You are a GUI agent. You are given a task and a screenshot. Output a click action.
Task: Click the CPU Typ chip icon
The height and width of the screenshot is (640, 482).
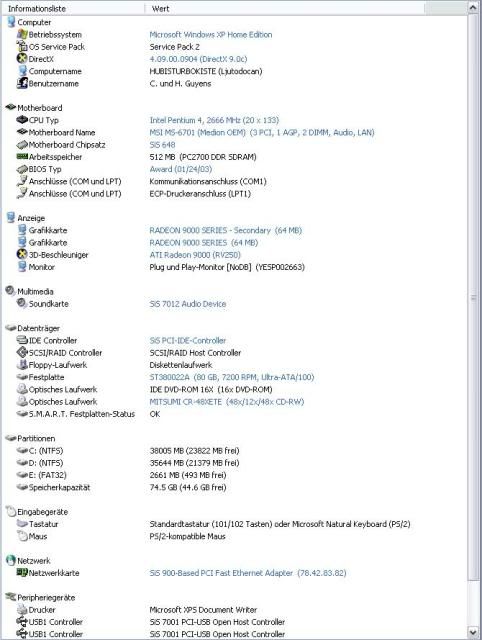click(22, 120)
